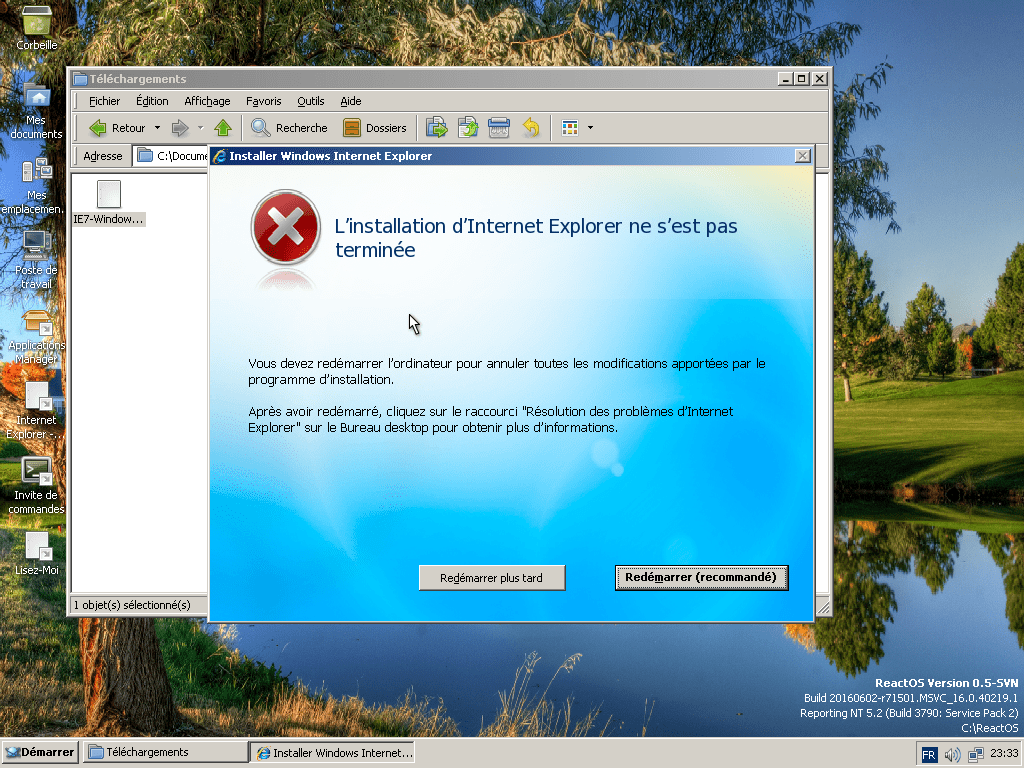Open the Fichier menu in Téléchargements

(104, 101)
